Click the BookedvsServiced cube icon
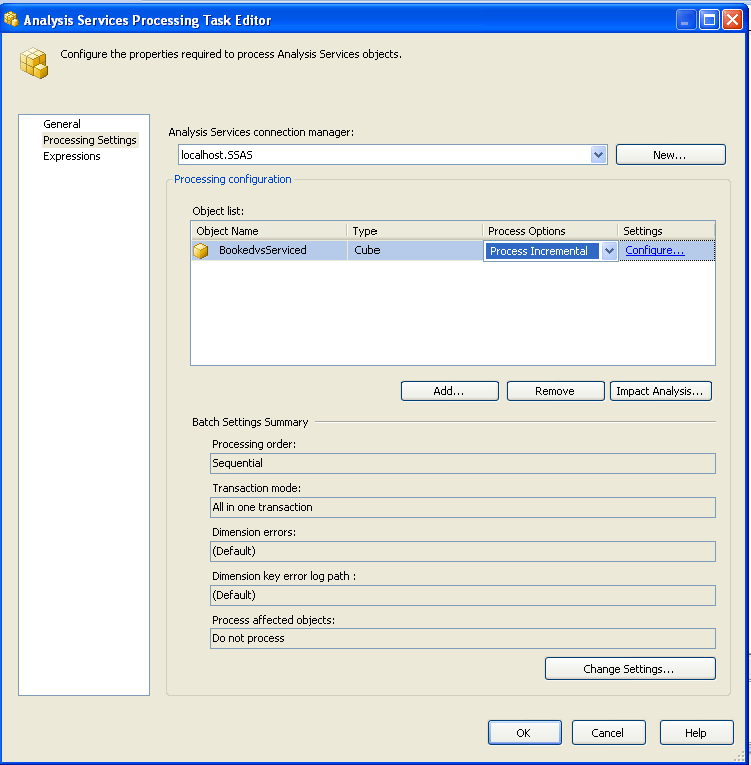Viewport: 751px width, 765px height. point(201,251)
